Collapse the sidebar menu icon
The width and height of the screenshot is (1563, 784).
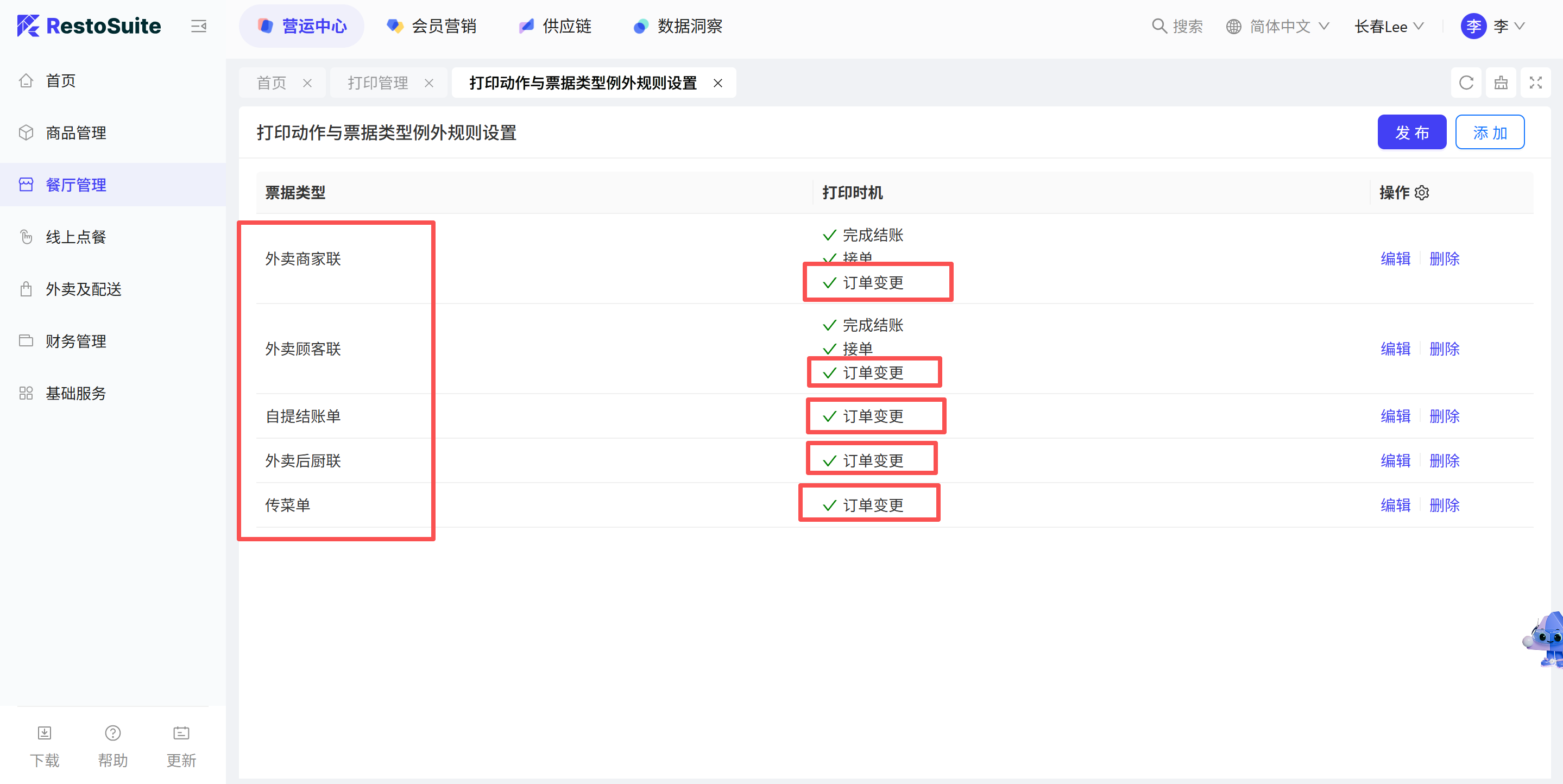(x=198, y=26)
